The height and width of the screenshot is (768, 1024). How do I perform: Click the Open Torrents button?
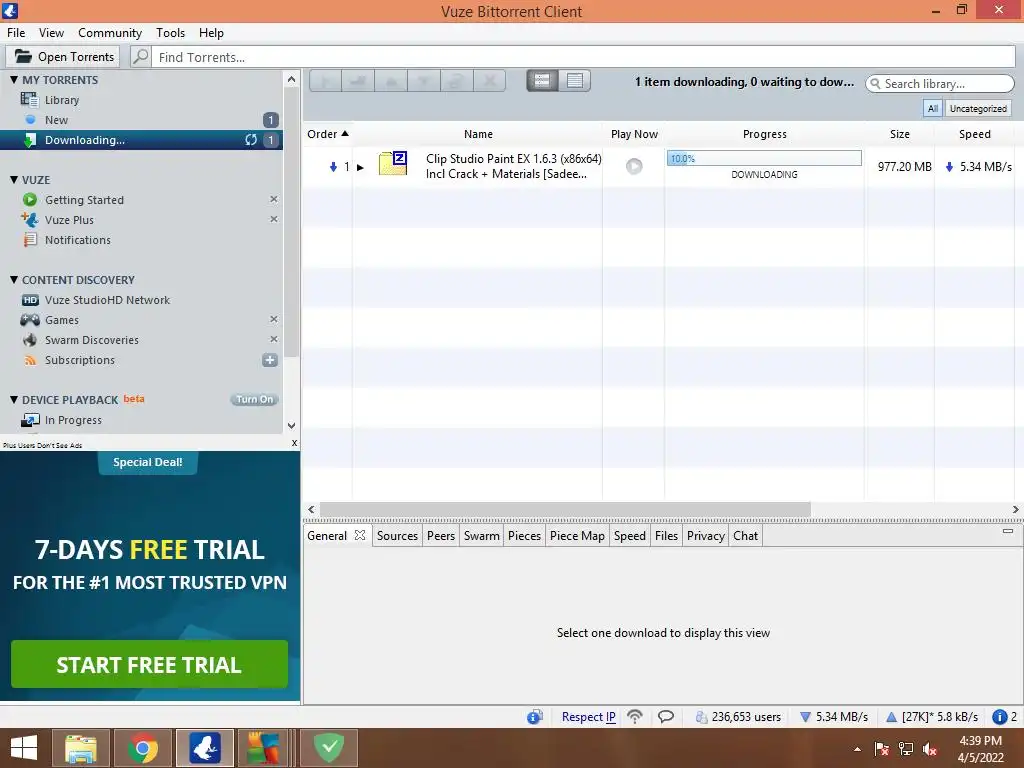63,57
